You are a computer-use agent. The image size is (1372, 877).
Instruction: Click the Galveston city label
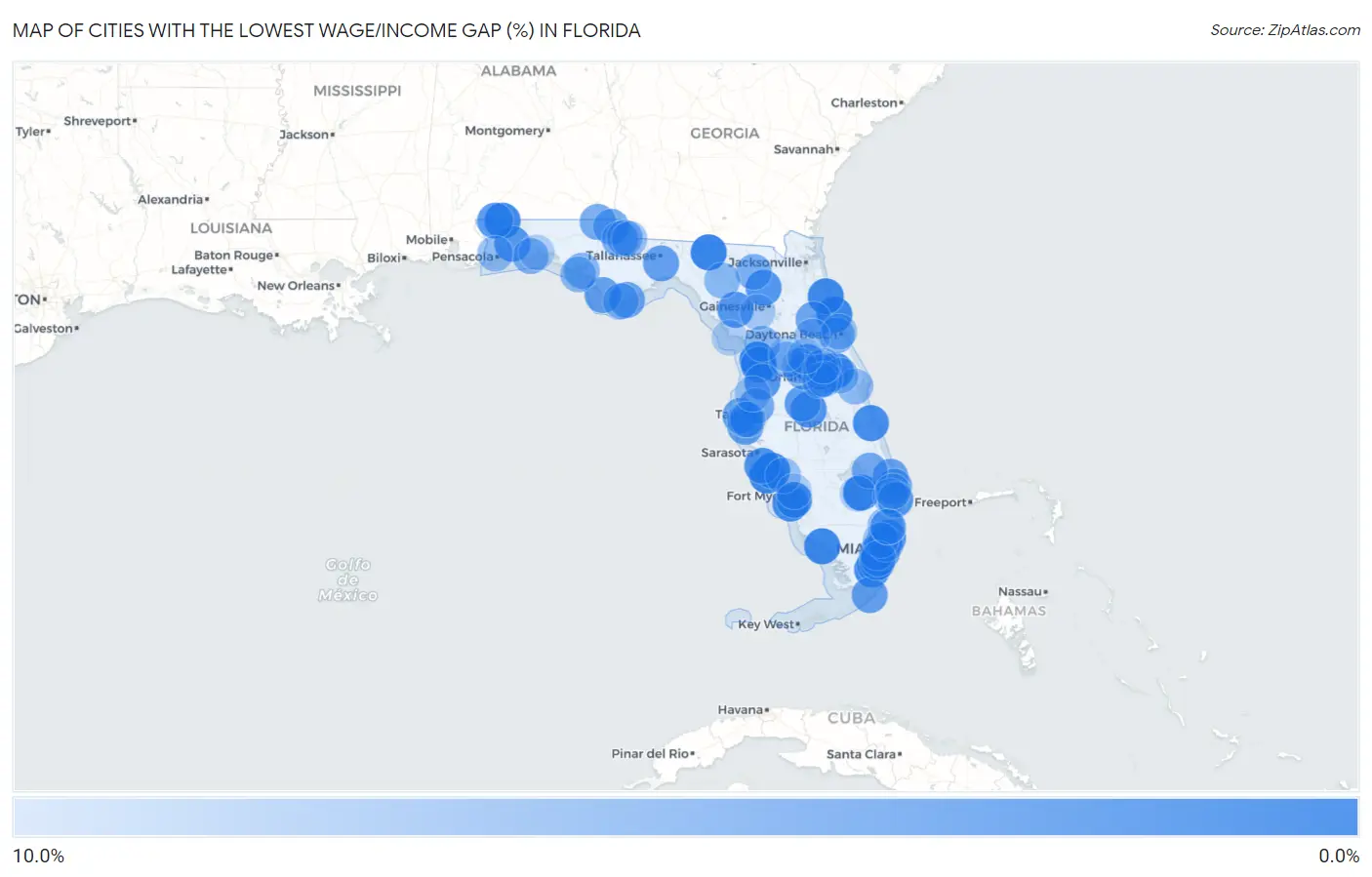46,329
